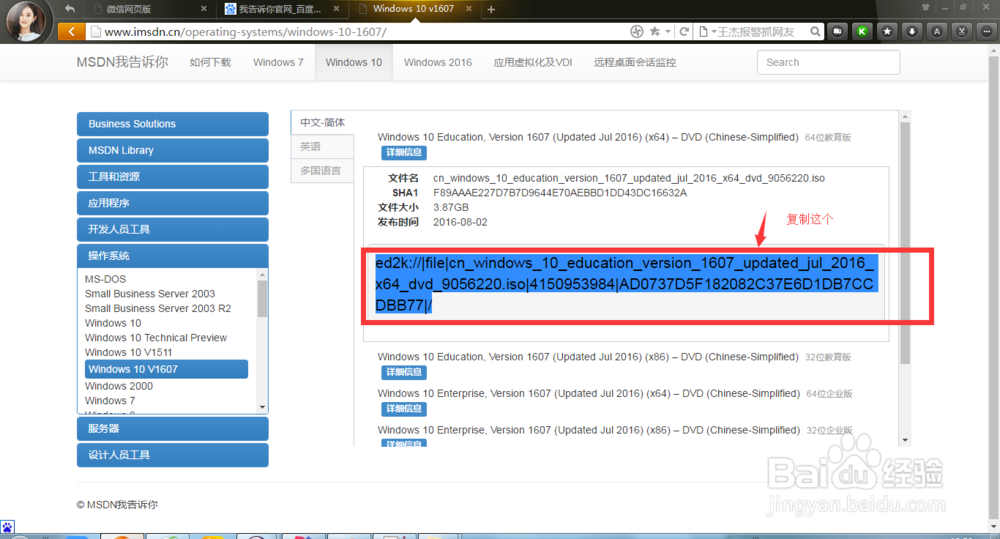Click the scissors screenshot toolbar button
This screenshot has height=539, width=1000.
pyautogui.click(x=962, y=31)
